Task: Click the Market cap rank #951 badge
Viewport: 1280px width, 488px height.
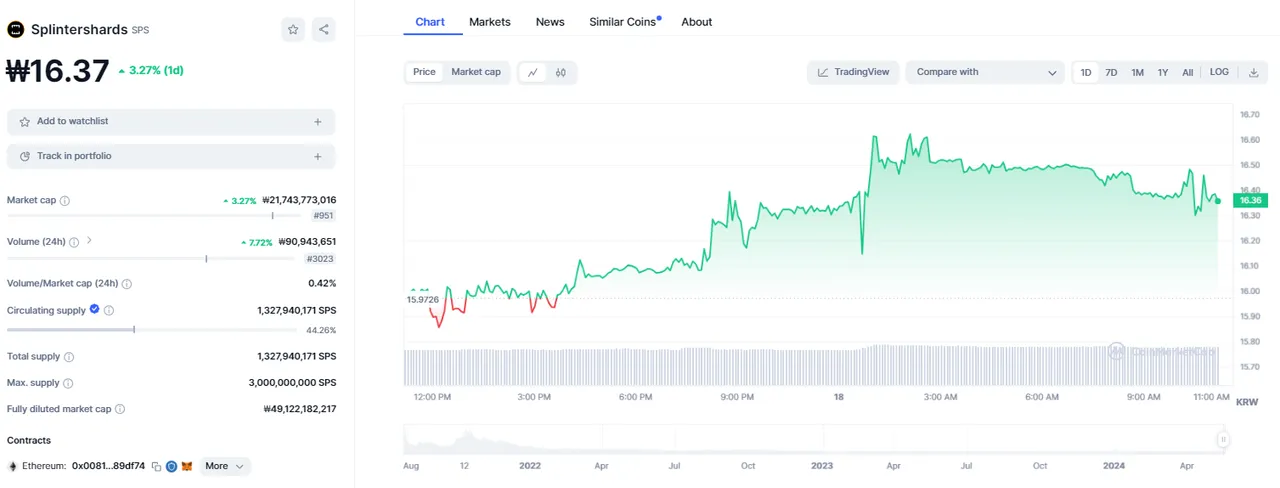Action: pos(323,215)
